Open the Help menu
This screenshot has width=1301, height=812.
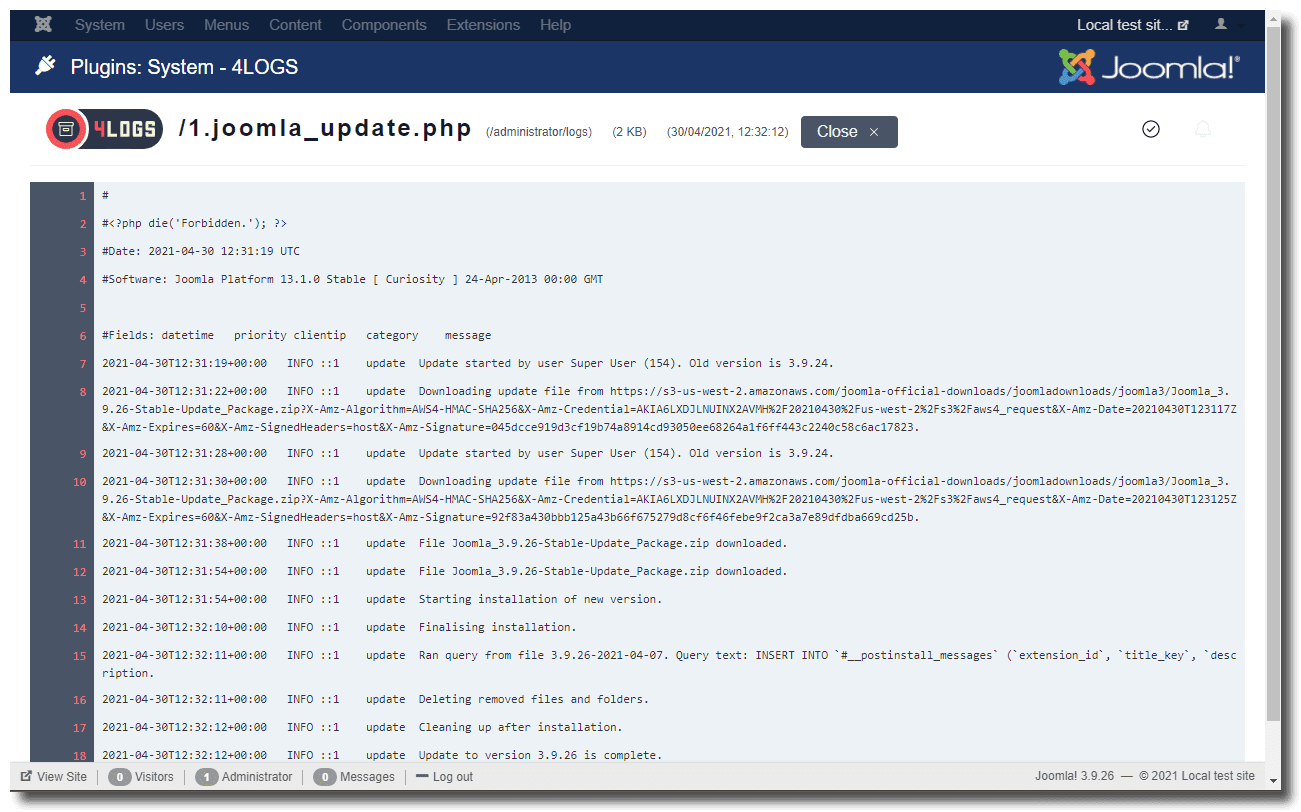coord(555,25)
